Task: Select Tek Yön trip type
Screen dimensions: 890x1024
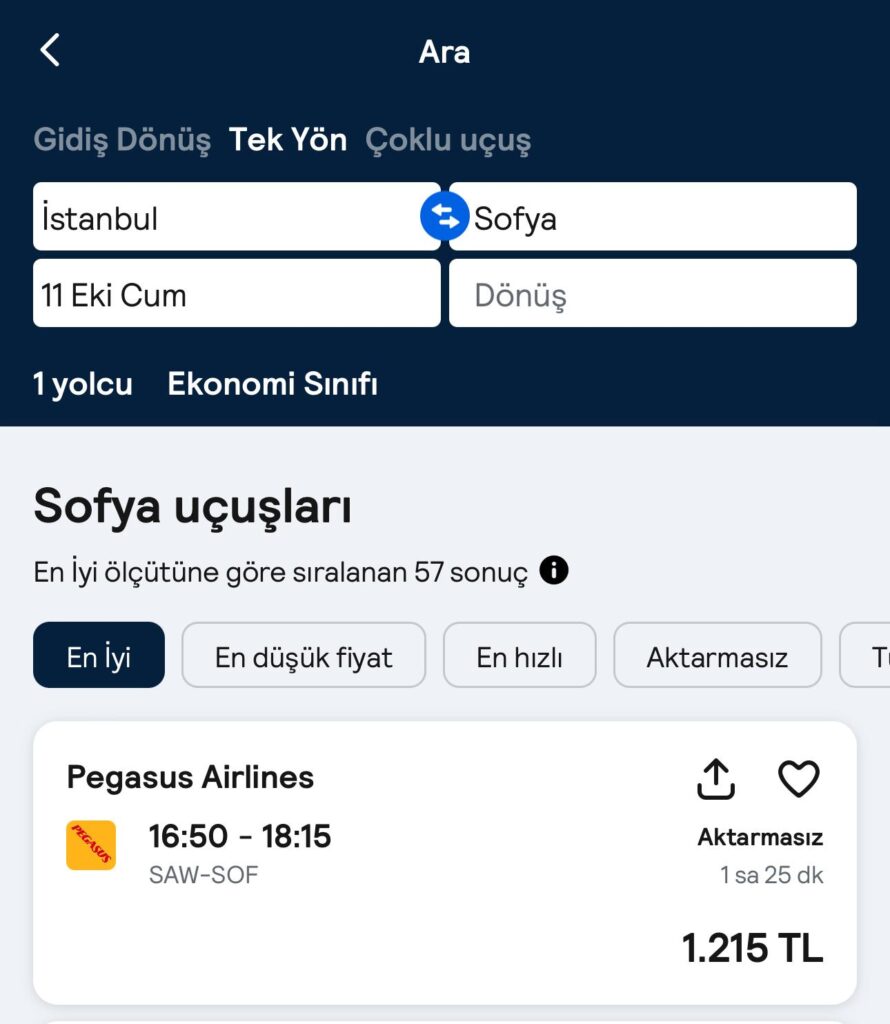Action: (x=287, y=140)
